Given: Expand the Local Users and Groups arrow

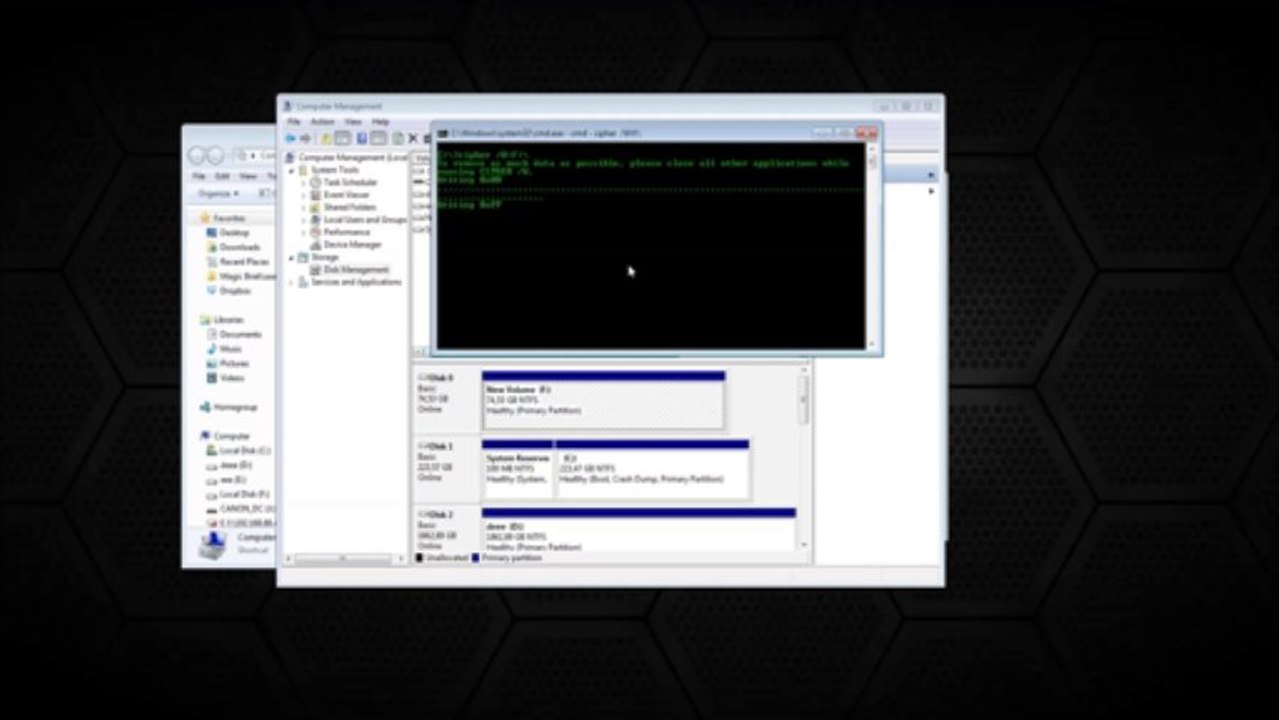Looking at the screenshot, I should (x=304, y=220).
